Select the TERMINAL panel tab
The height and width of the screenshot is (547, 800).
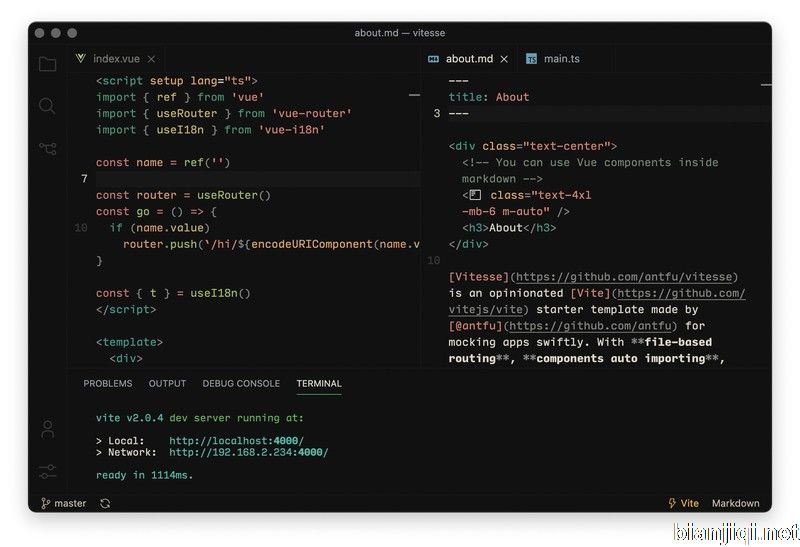319,383
